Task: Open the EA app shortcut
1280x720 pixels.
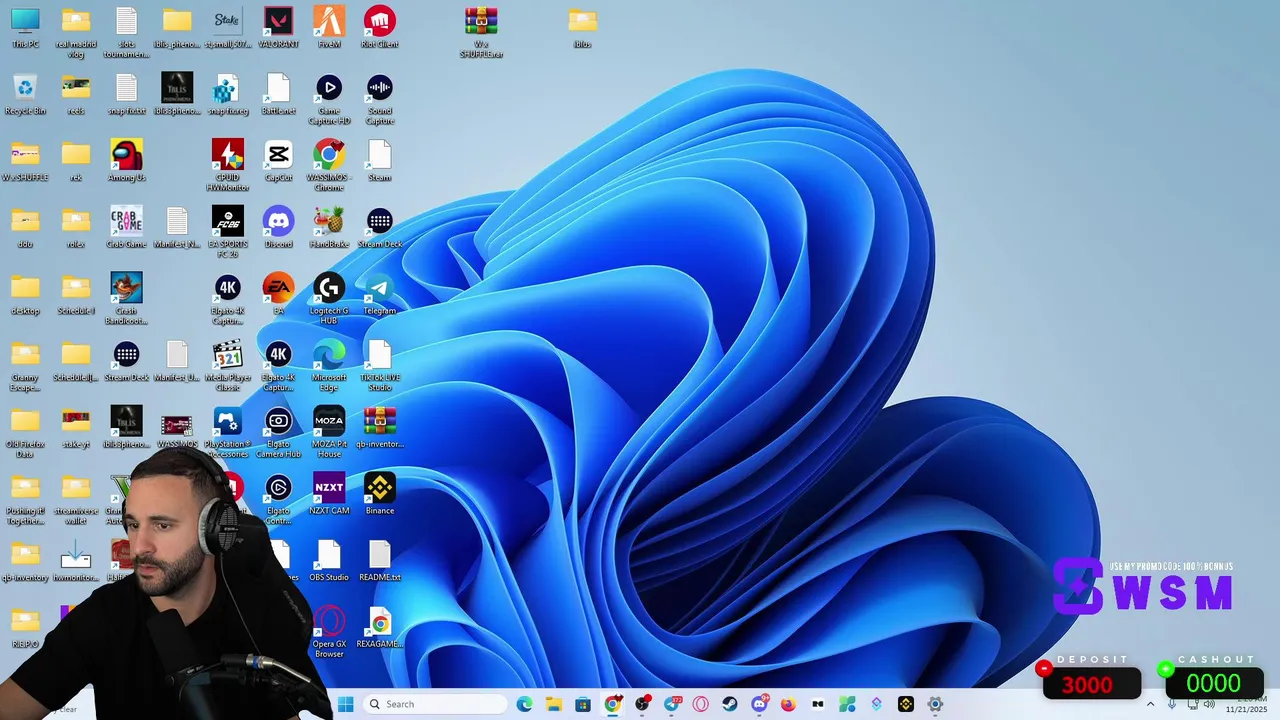Action: 278,294
